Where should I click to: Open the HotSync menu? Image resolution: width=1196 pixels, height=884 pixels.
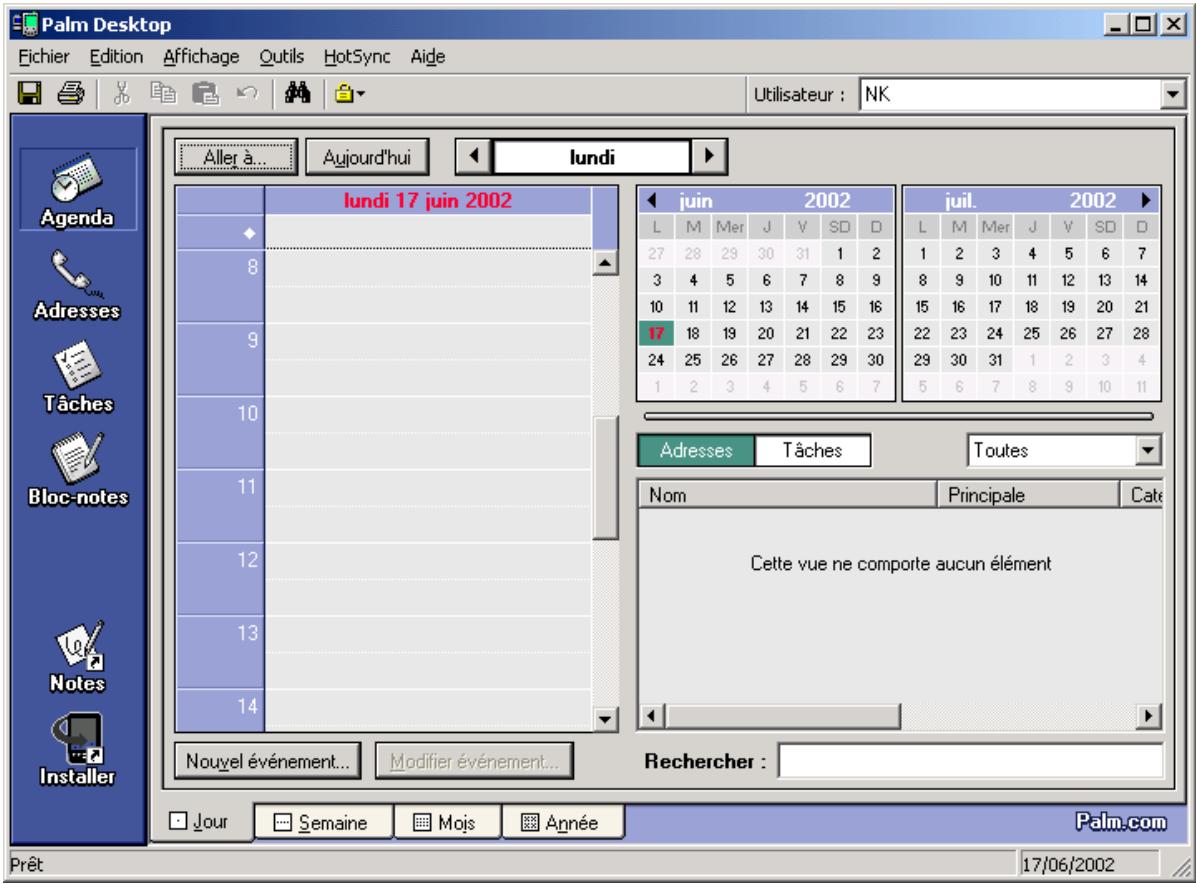[x=357, y=56]
